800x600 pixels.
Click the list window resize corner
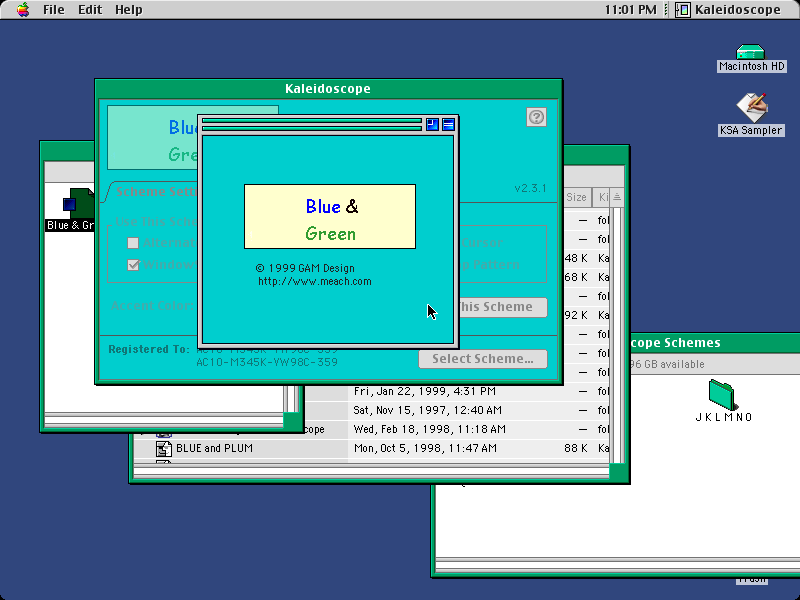click(618, 472)
